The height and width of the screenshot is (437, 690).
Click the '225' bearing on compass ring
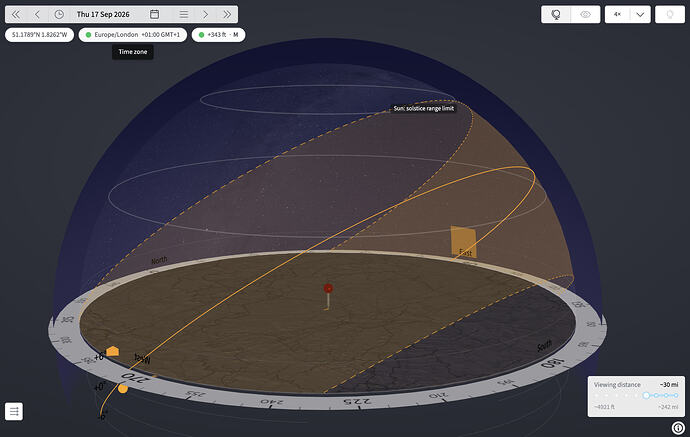click(357, 401)
